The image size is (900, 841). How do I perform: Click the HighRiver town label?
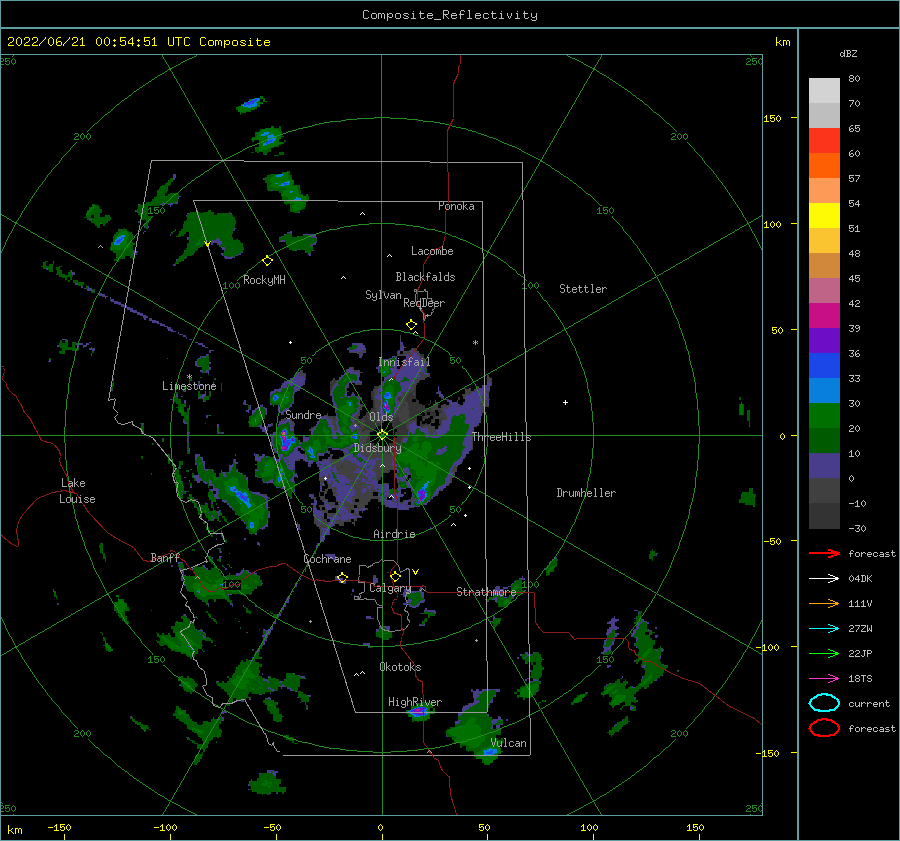(x=415, y=702)
